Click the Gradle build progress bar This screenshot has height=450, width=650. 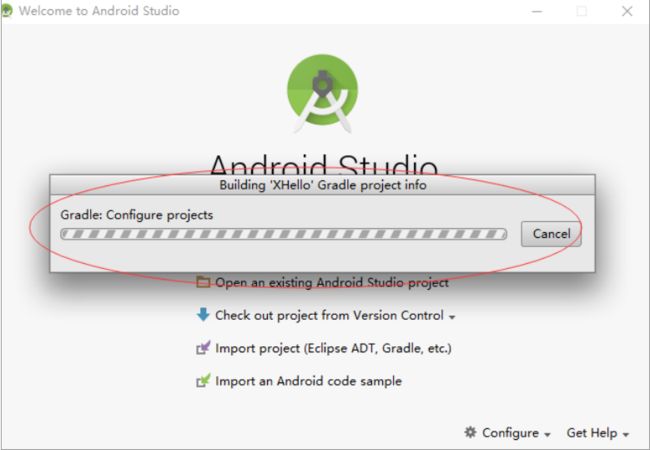click(x=284, y=234)
